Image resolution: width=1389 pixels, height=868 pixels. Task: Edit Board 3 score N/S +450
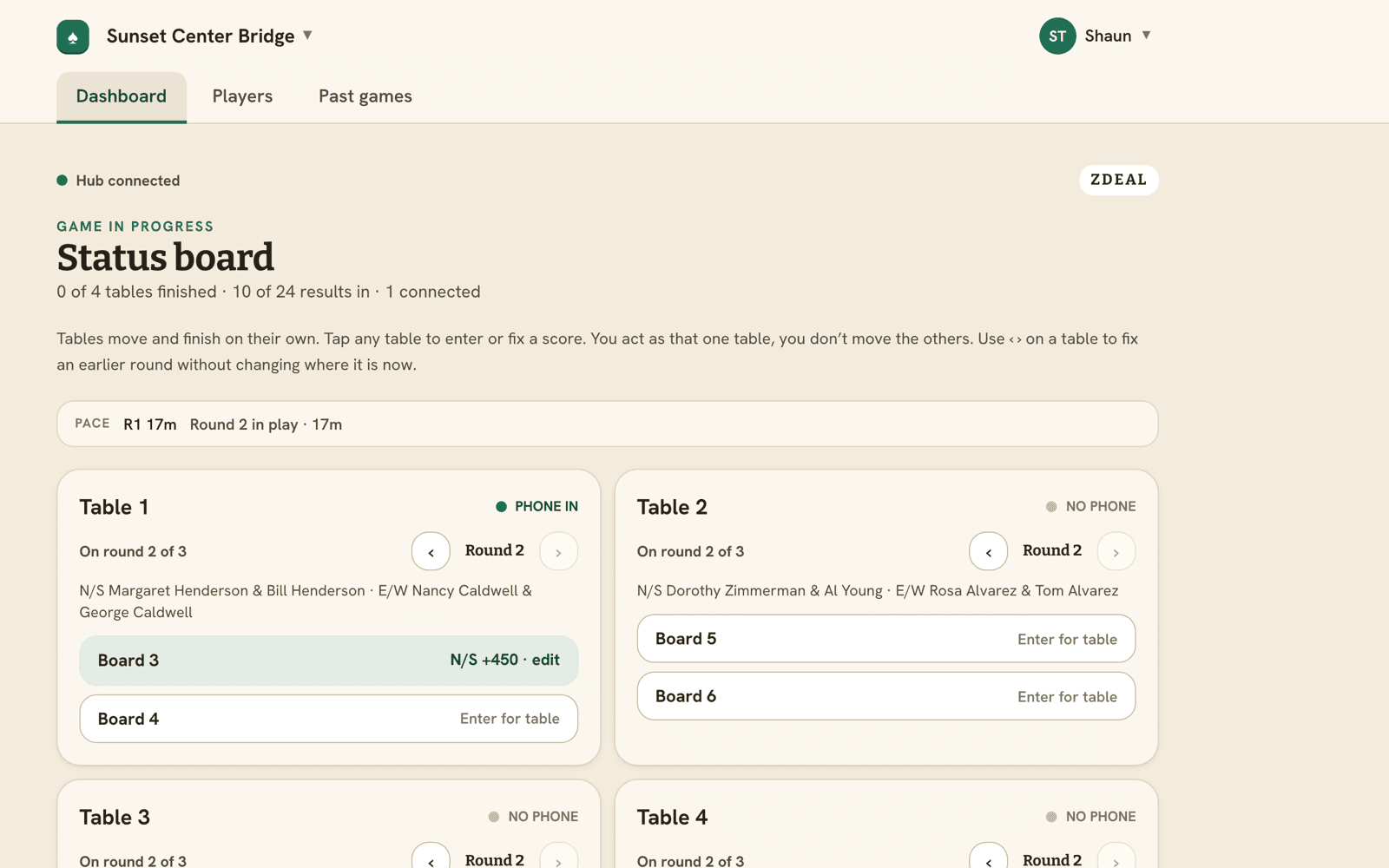point(329,661)
